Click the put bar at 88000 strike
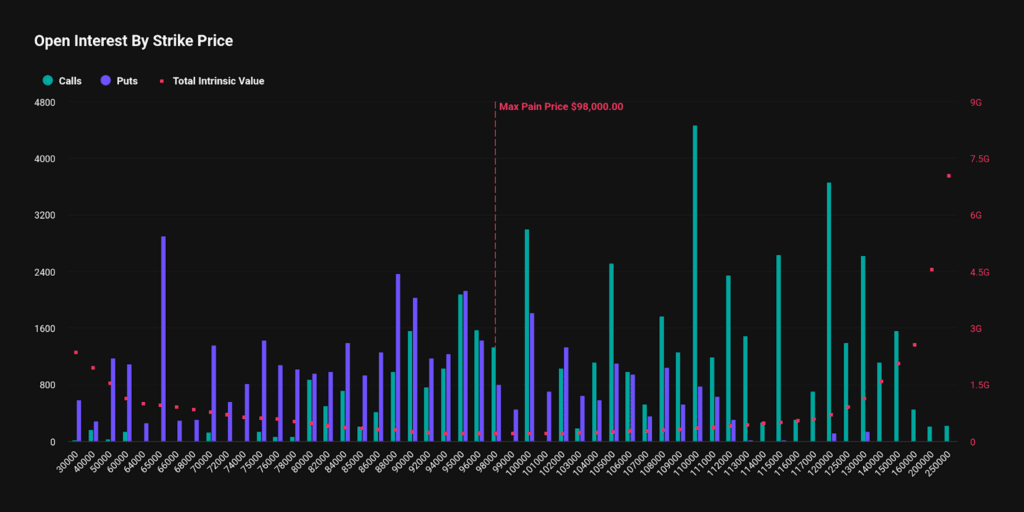 coord(398,358)
